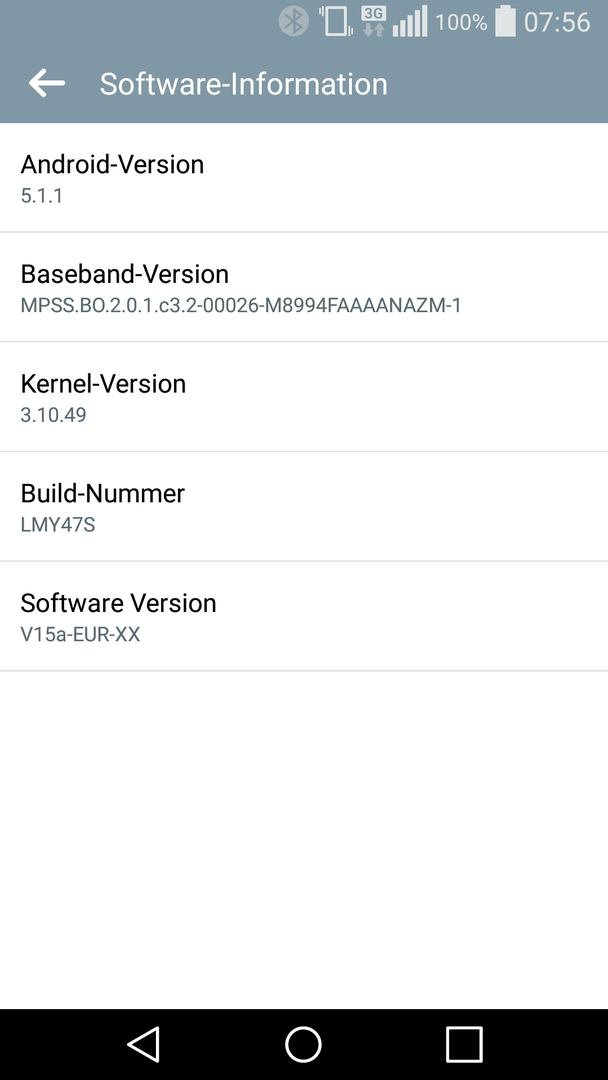
Task: Tap the 5.1.1 version value
Action: [41, 196]
